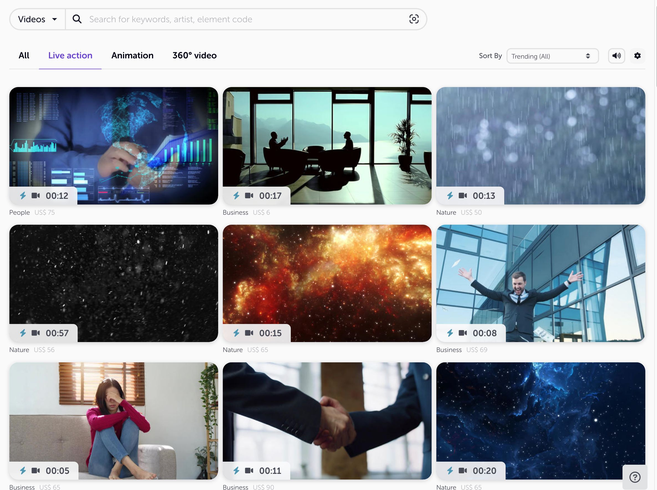Switch to the All tab

24,55
